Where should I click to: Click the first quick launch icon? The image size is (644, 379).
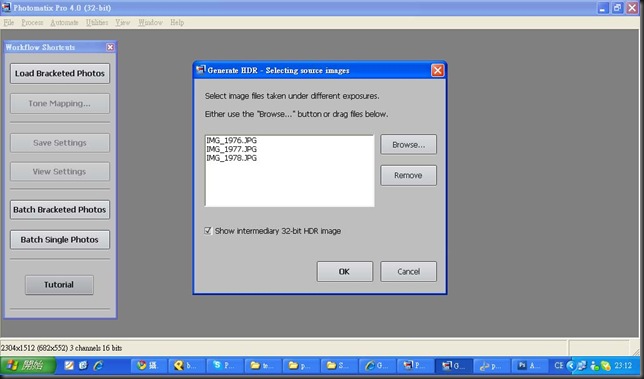click(x=69, y=365)
